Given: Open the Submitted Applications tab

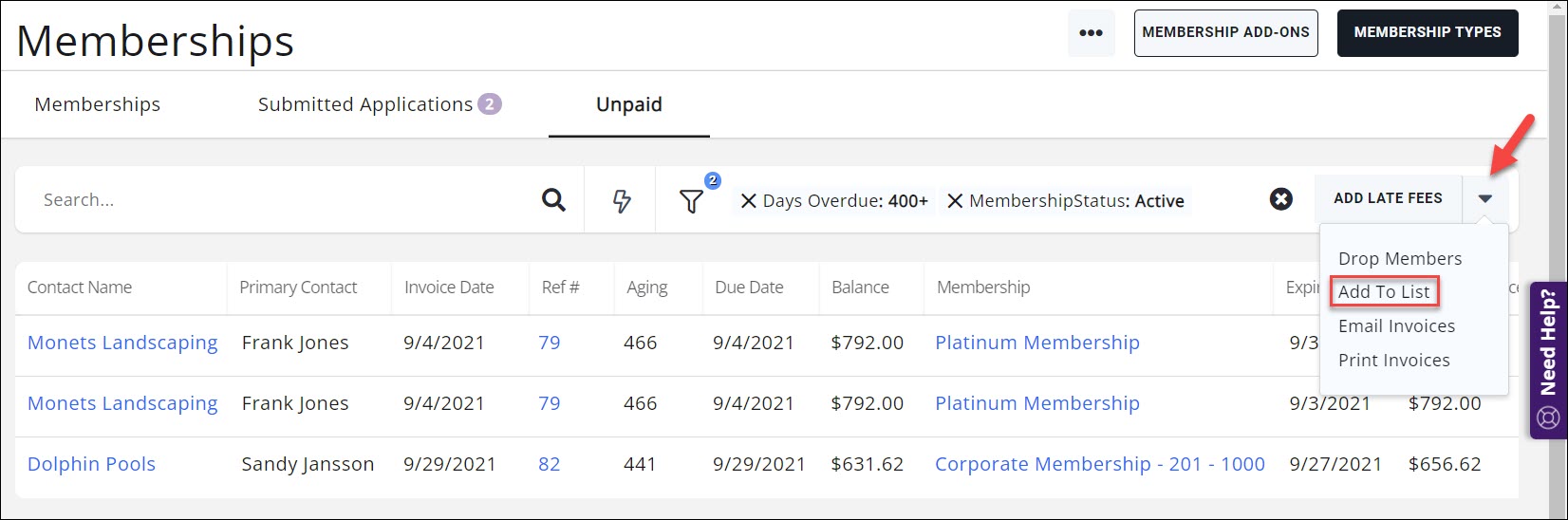Looking at the screenshot, I should (365, 104).
